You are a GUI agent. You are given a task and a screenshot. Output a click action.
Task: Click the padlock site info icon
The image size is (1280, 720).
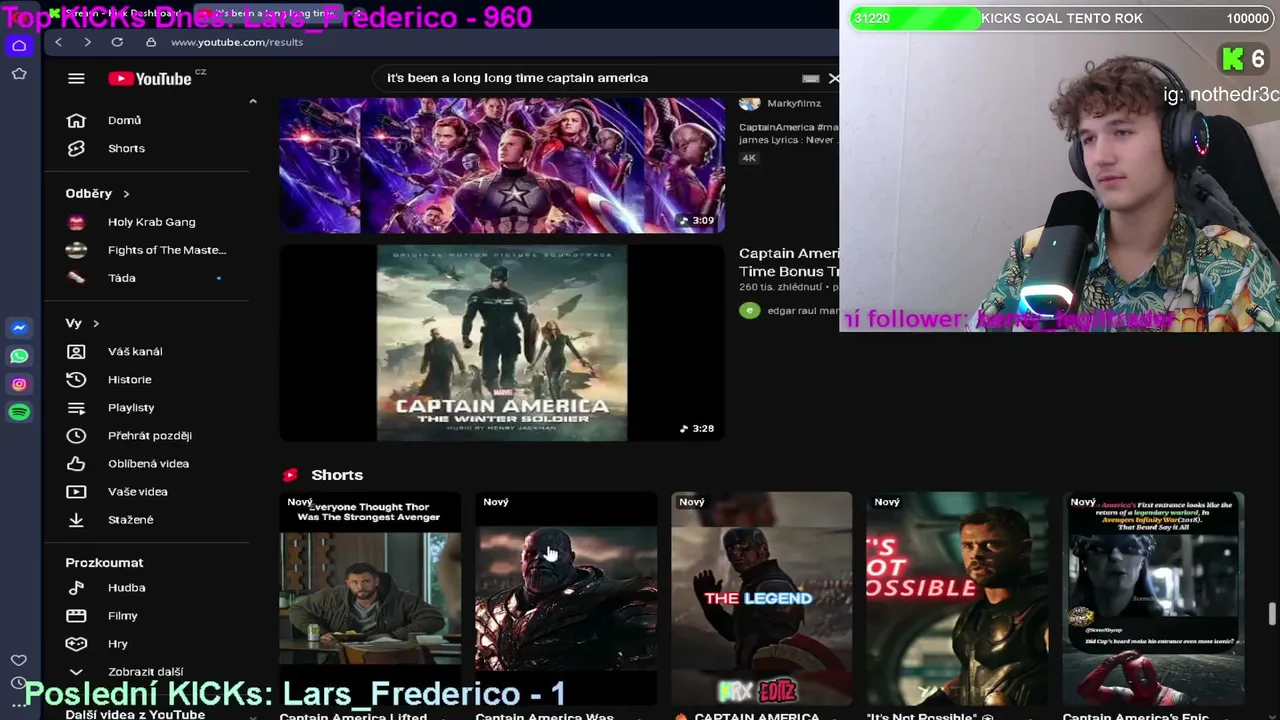click(151, 42)
